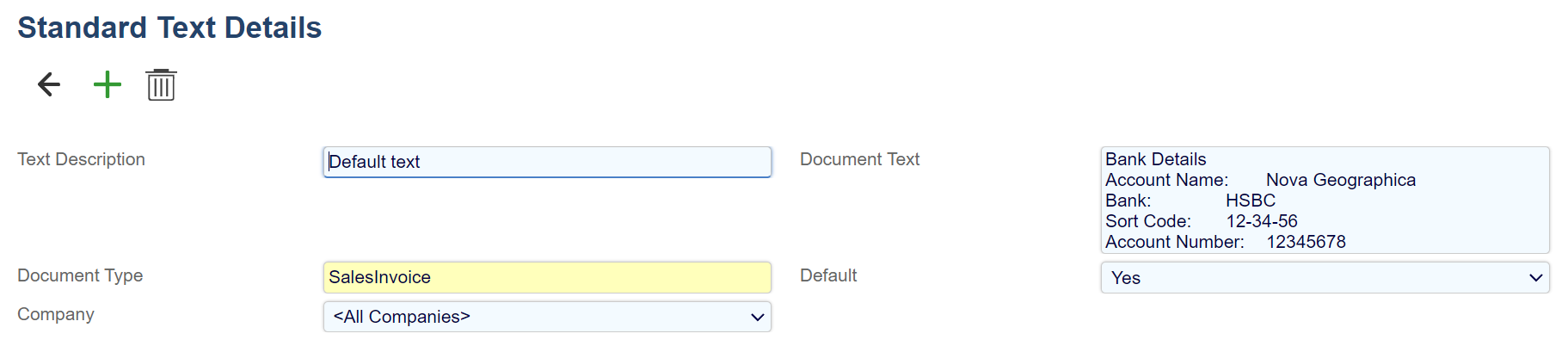Viewport: 1568px width, 346px height.
Task: Place cursor in account number 12345678
Action: [x=1306, y=242]
